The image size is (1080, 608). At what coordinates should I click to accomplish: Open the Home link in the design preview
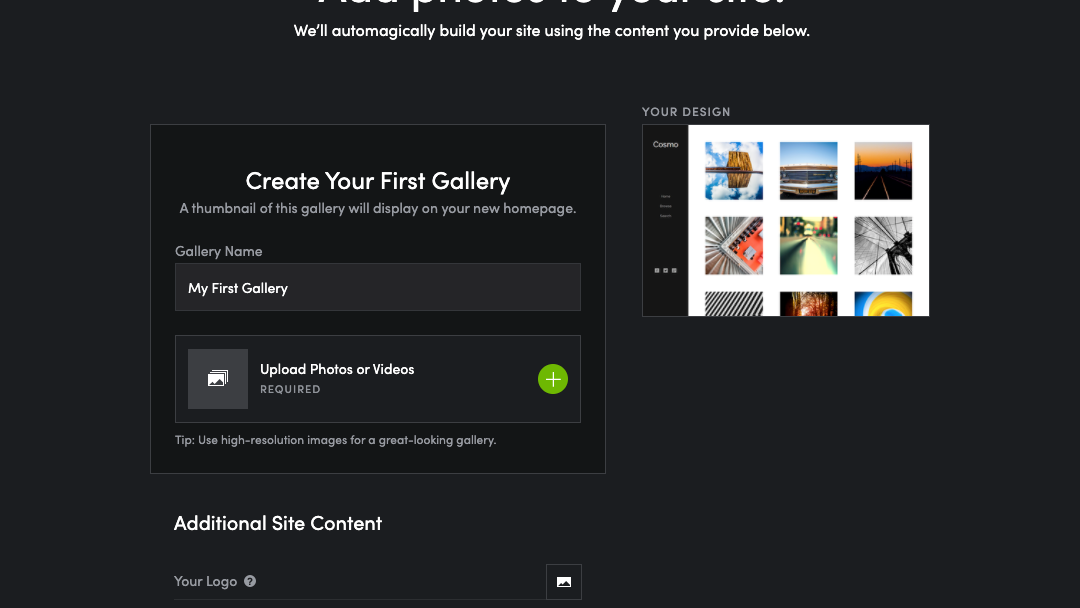point(665,196)
